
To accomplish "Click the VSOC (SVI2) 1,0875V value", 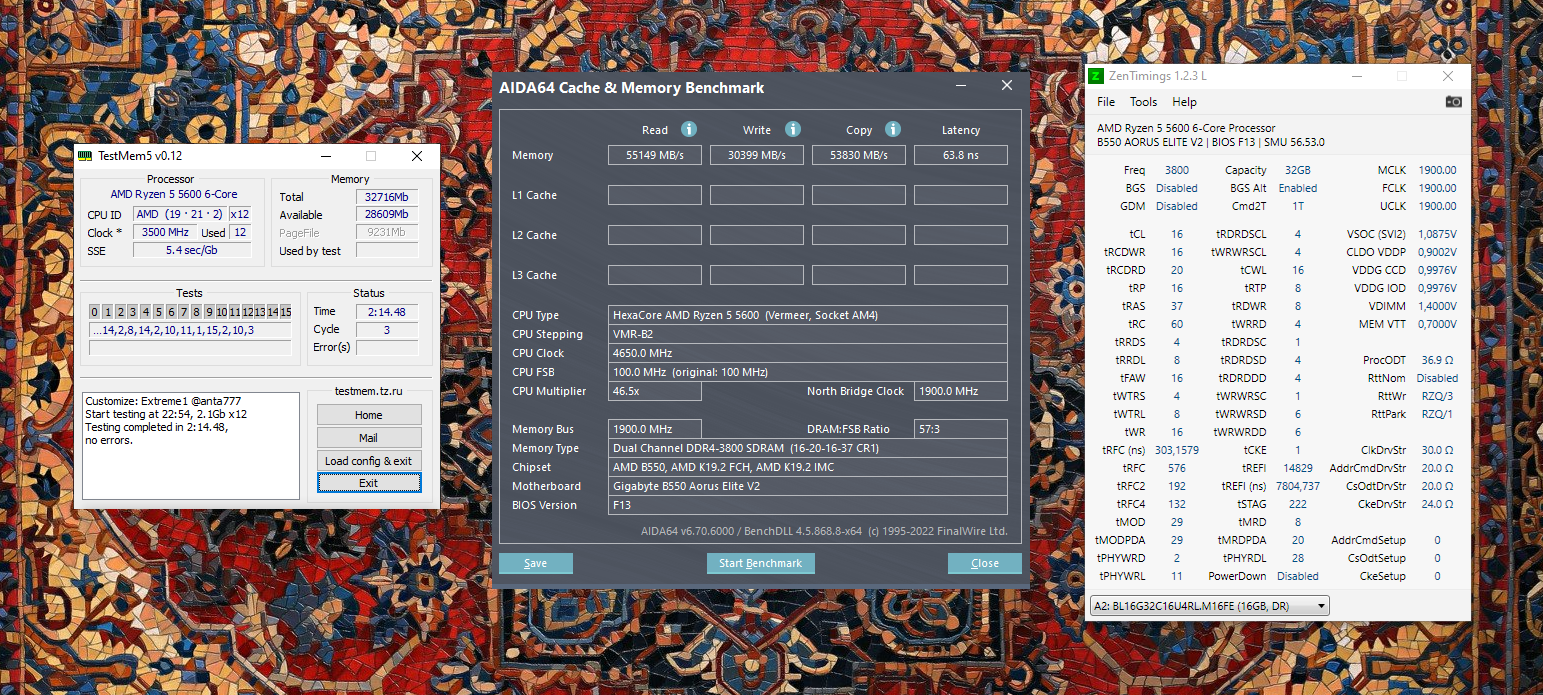I will 1436,234.
